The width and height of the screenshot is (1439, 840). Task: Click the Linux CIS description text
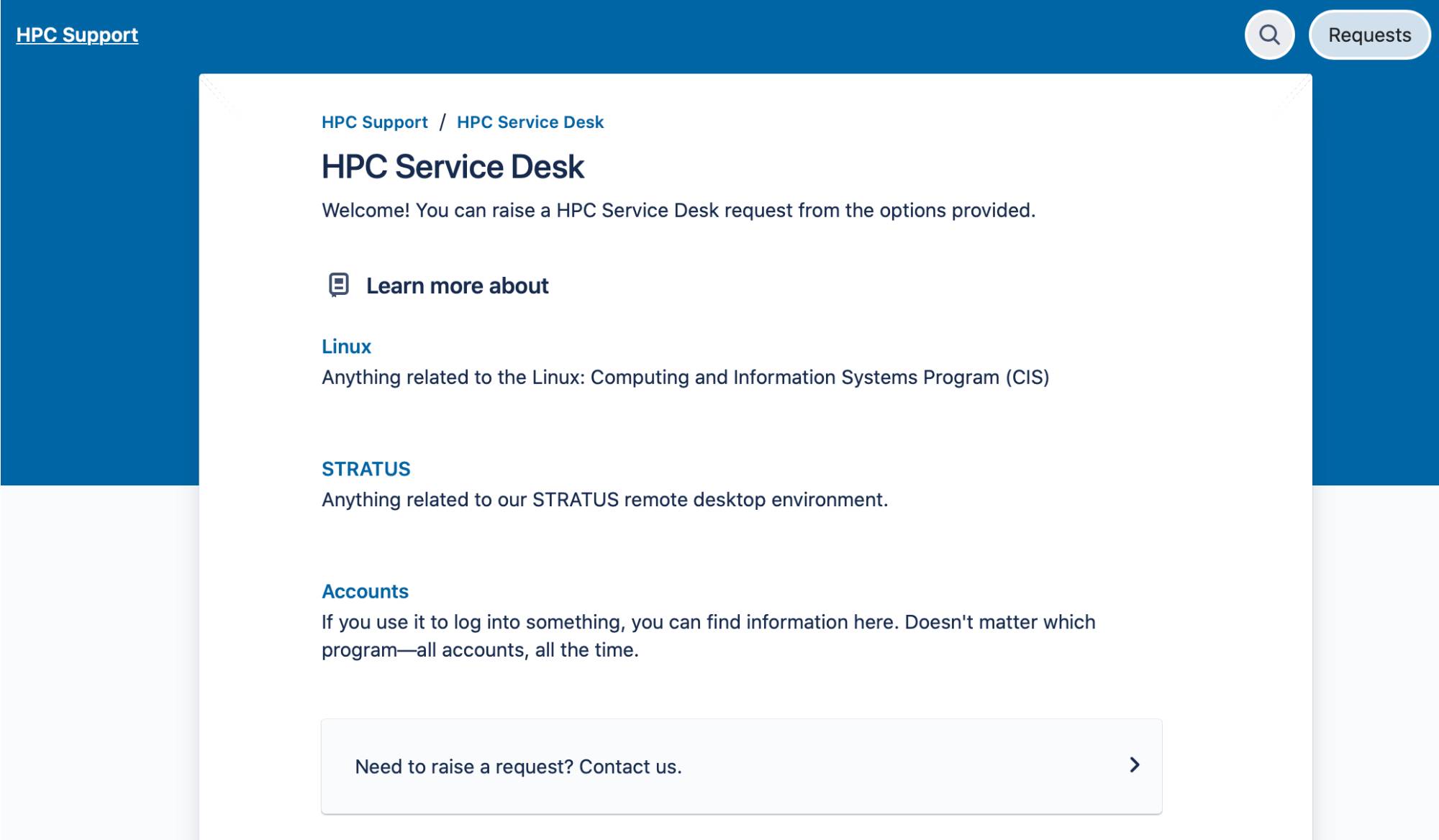pos(685,378)
